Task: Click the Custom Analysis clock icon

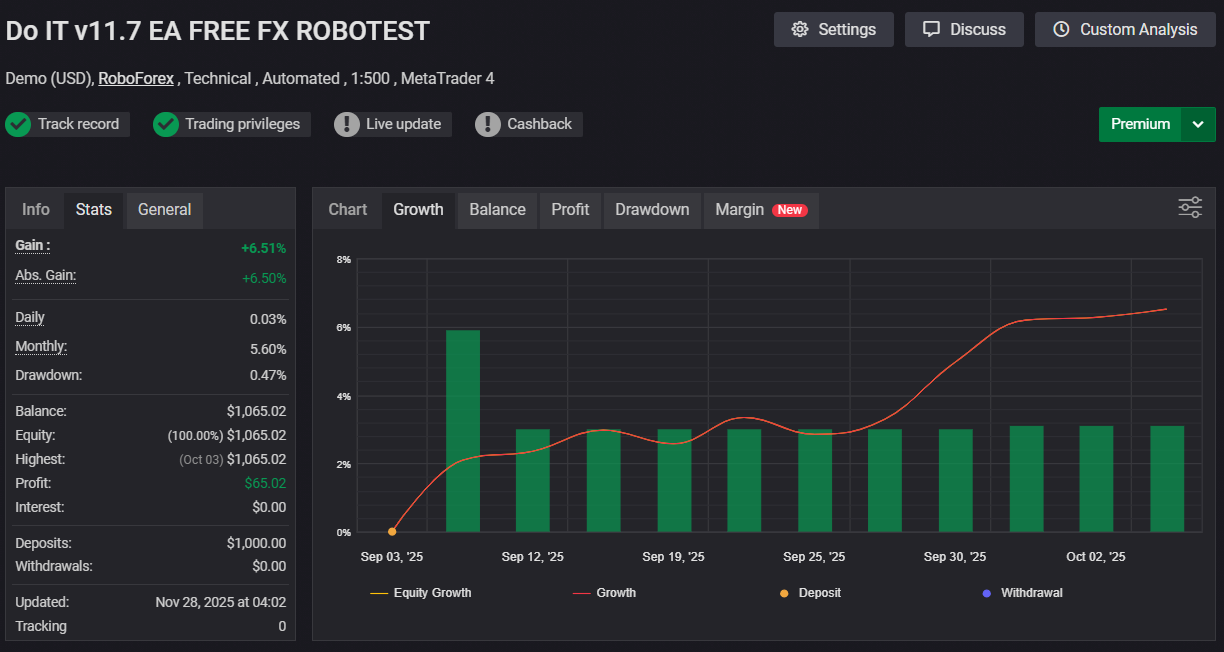Action: (1061, 29)
